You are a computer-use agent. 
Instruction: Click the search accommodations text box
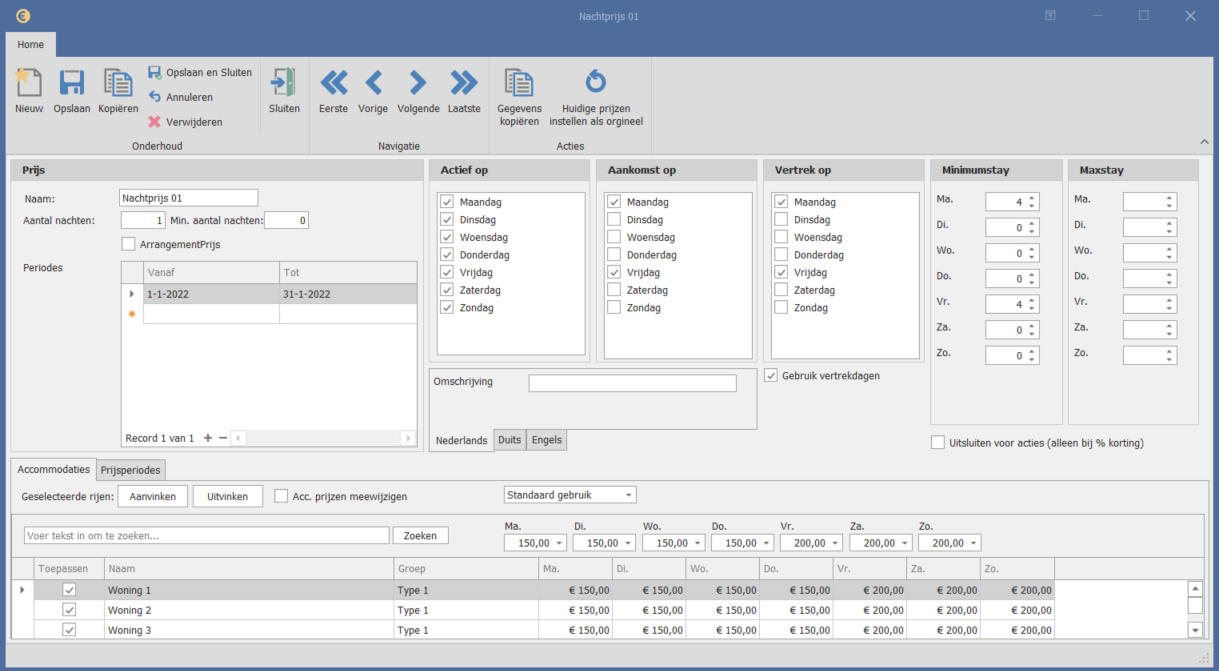point(207,536)
